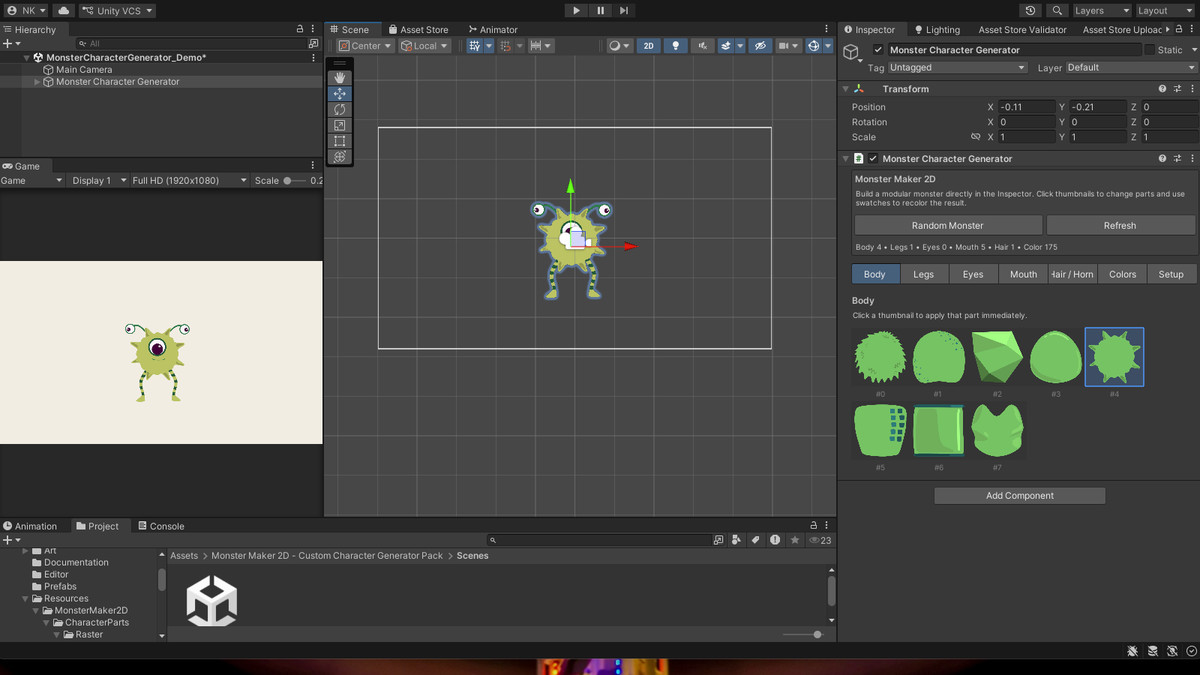Open the Undo History icon
The height and width of the screenshot is (675, 1200).
pyautogui.click(x=1031, y=10)
